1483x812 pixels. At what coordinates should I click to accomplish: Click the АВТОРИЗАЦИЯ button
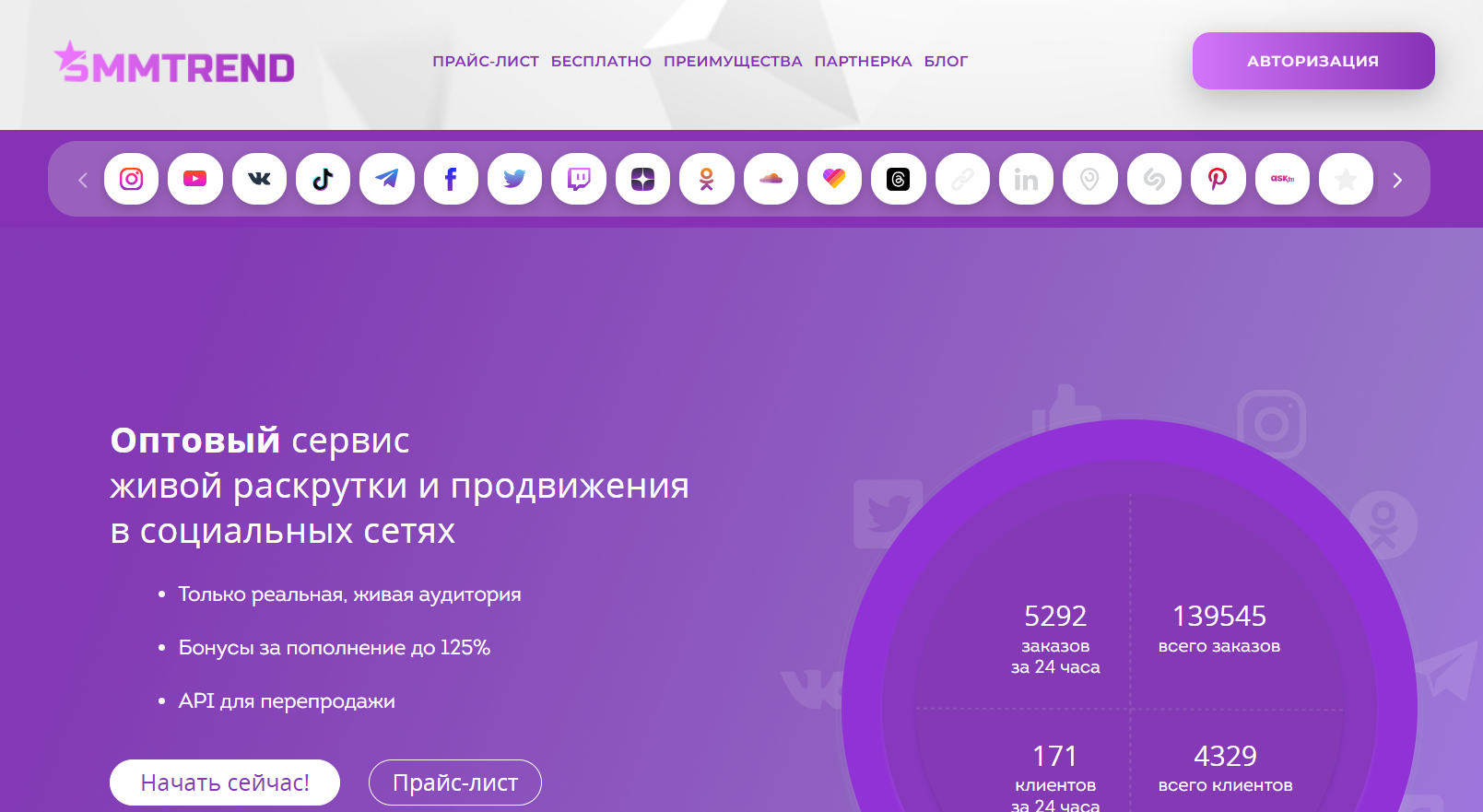1313,61
